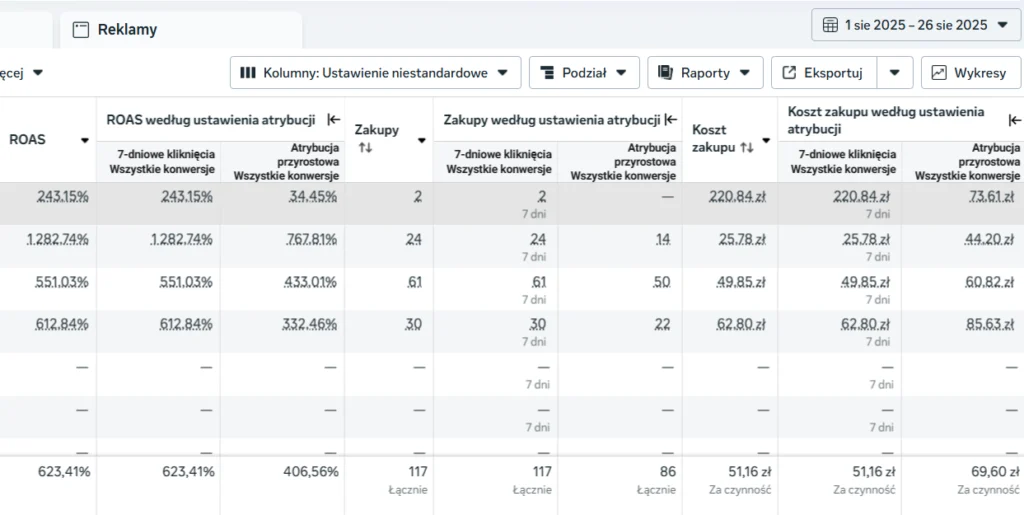Open the export options dropdown arrow
Screen dimensions: 1024x515
895,72
